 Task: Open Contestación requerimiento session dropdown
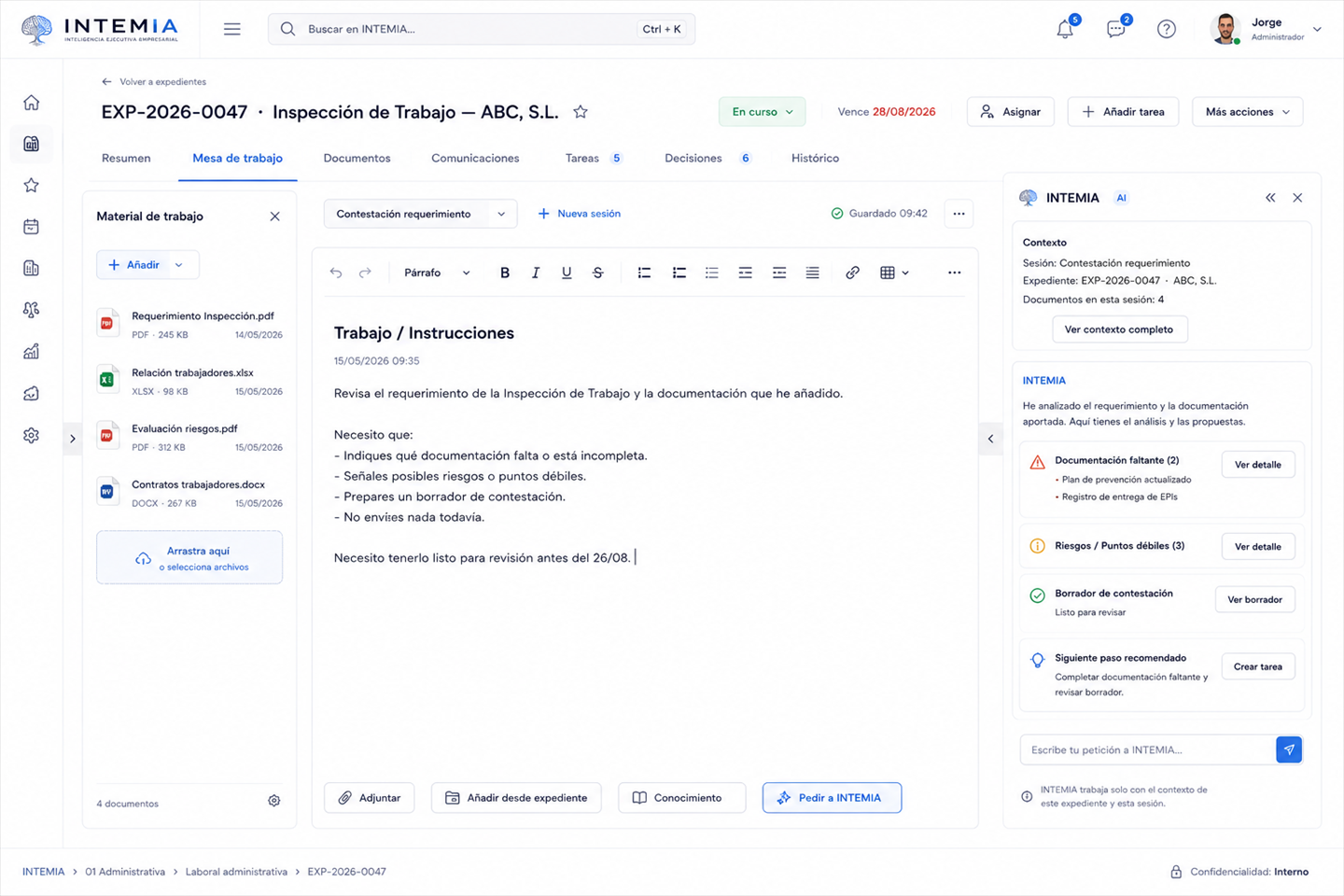(x=420, y=214)
